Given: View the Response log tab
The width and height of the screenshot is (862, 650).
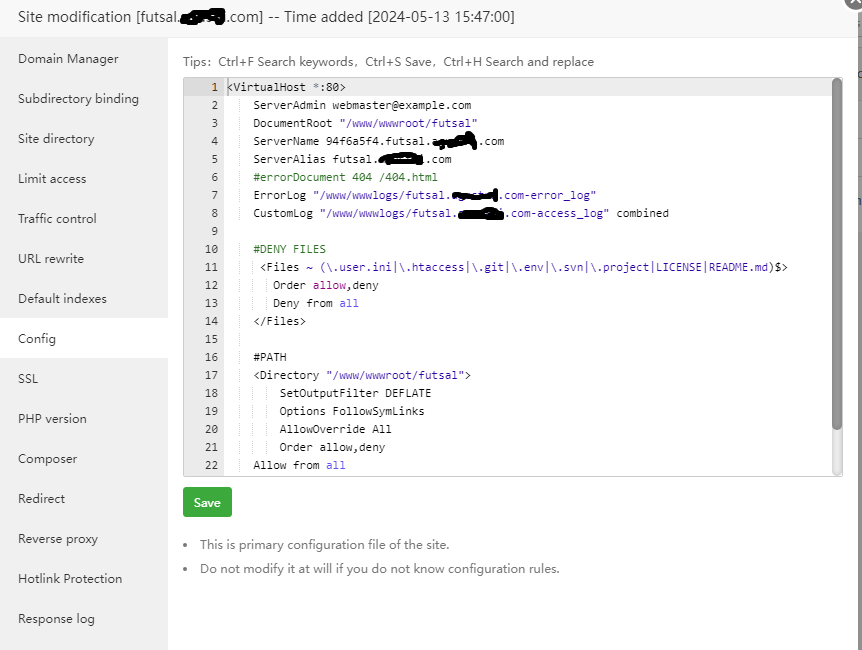Looking at the screenshot, I should coord(56,619).
